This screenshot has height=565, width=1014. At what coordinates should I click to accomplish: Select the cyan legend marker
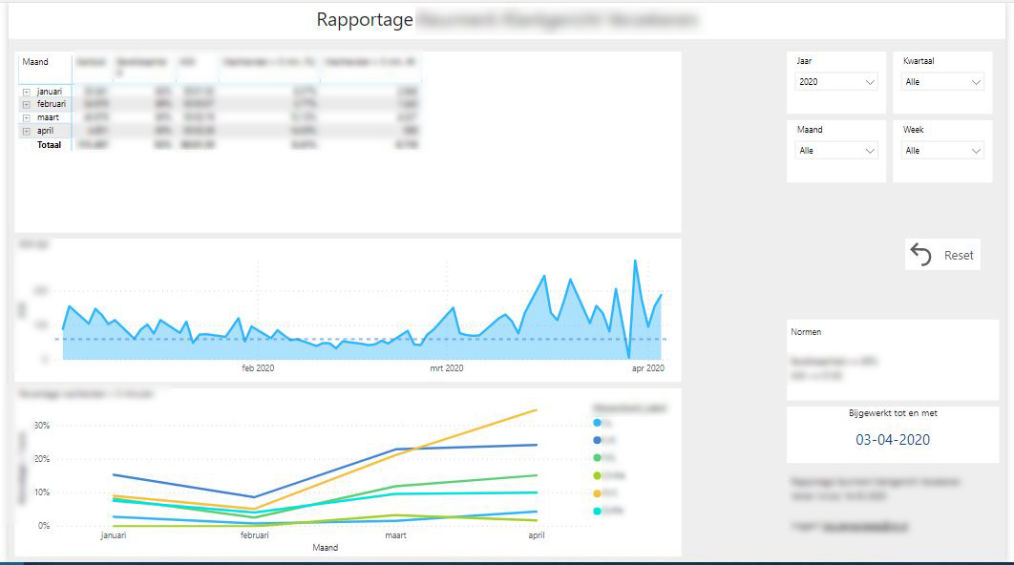(x=597, y=511)
